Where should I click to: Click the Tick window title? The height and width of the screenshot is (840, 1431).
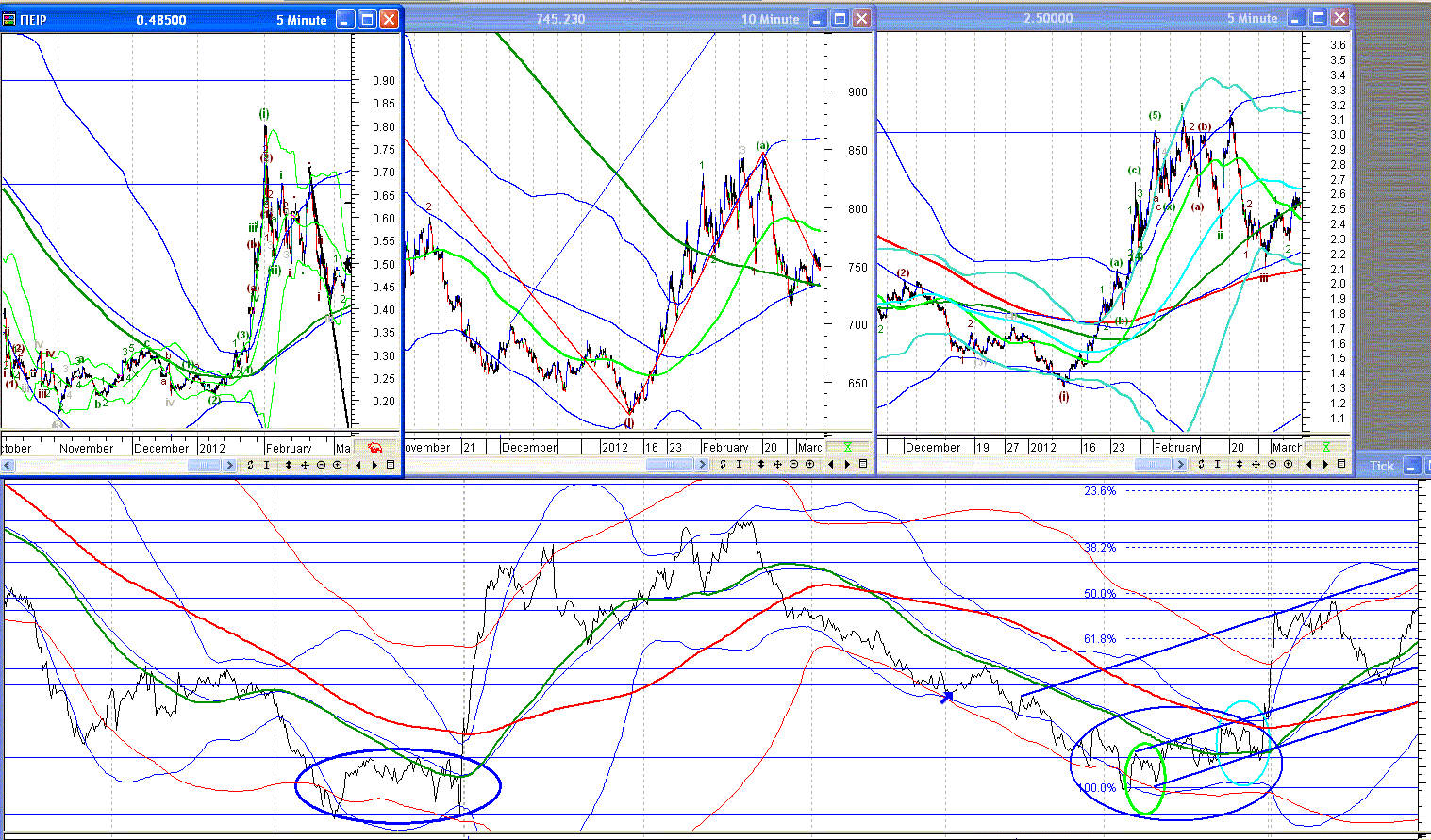tap(1381, 466)
